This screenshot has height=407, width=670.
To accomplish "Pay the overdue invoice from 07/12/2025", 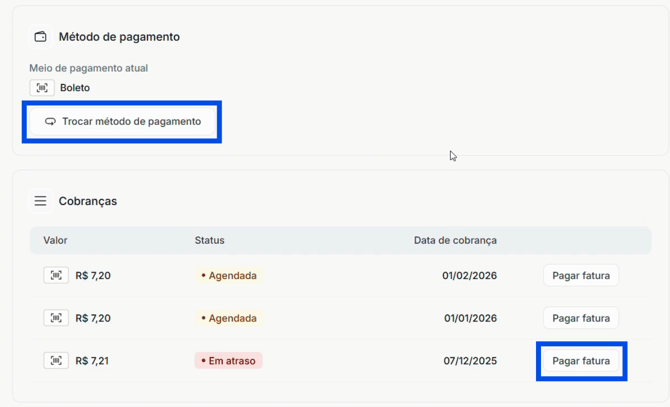I will point(580,361).
